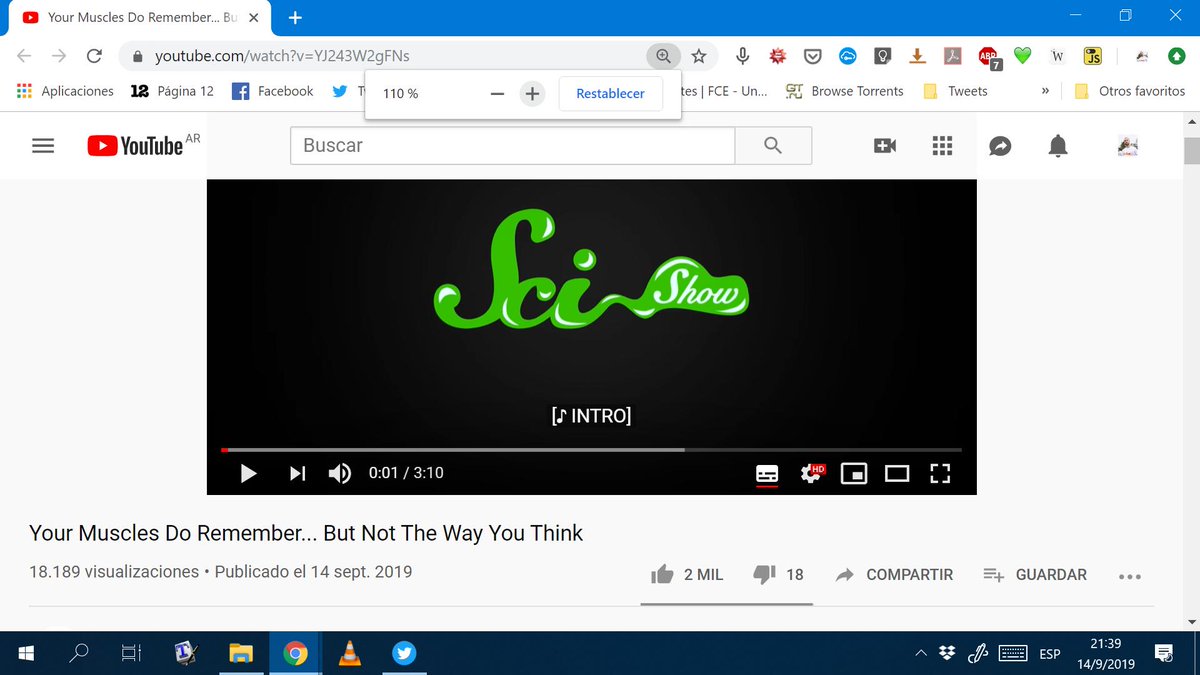Viewport: 1200px width, 675px height.
Task: Open the PDF Acrobat extension icon
Action: coord(954,56)
